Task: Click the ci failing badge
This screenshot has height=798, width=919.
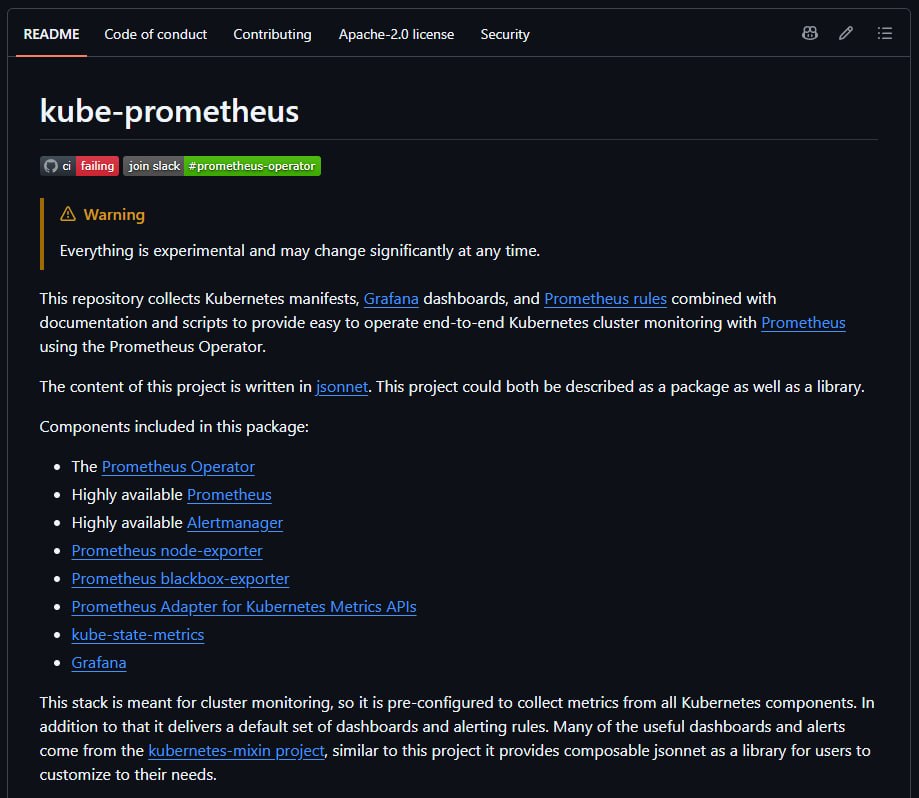Action: click(80, 166)
